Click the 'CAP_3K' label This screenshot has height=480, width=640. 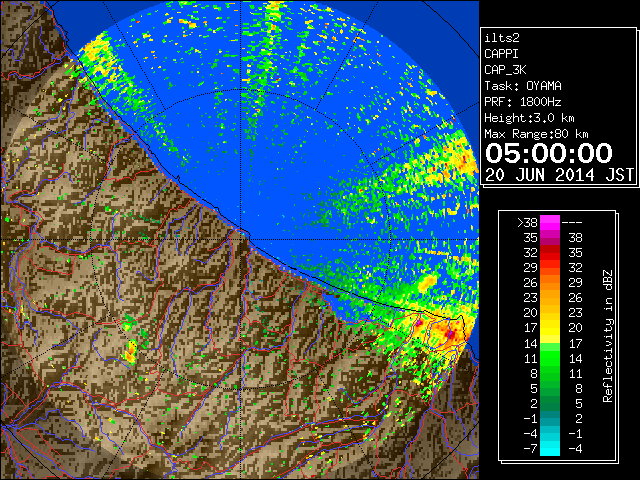505,70
